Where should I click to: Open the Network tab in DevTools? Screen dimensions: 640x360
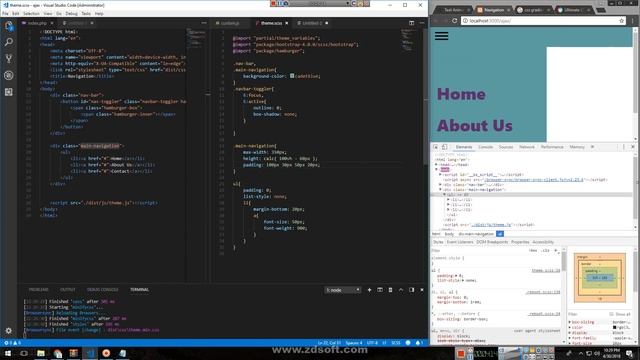[527, 147]
